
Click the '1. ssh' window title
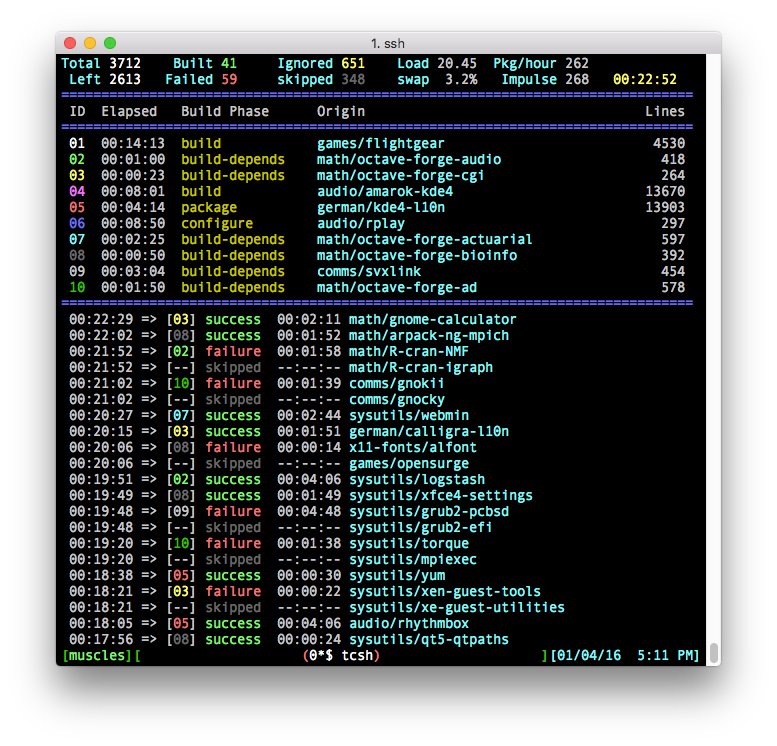(x=388, y=43)
